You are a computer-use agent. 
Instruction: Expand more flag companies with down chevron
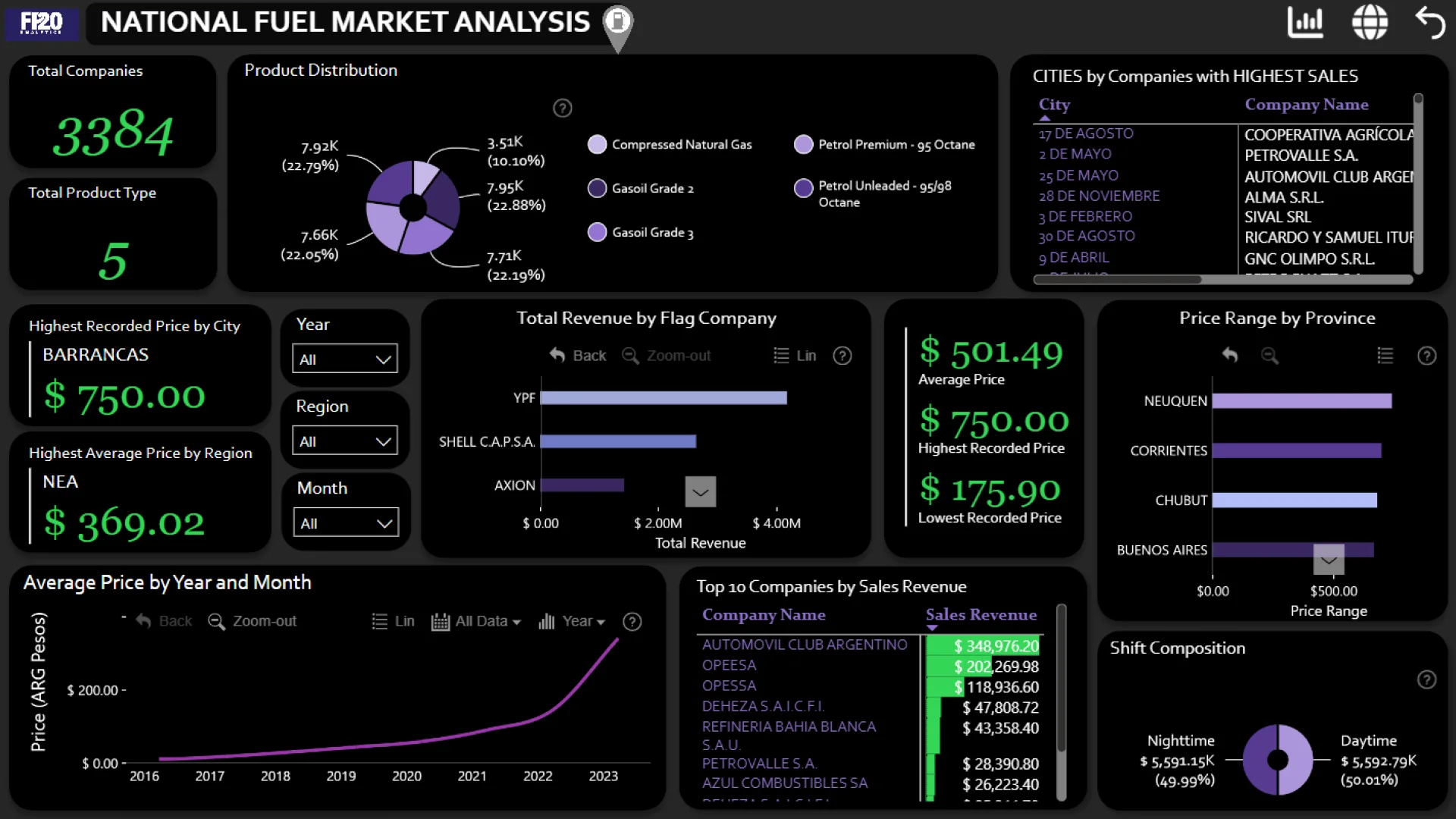[700, 491]
